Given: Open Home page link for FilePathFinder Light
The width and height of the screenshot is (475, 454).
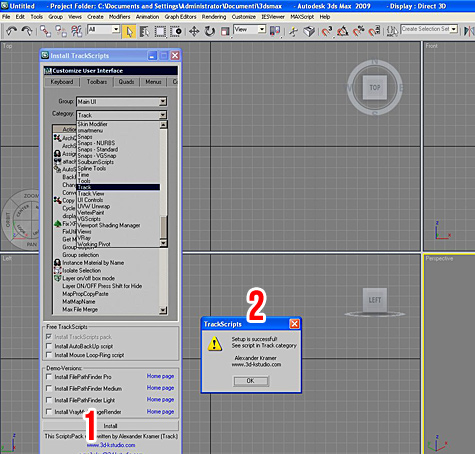Looking at the screenshot, I should [x=160, y=399].
